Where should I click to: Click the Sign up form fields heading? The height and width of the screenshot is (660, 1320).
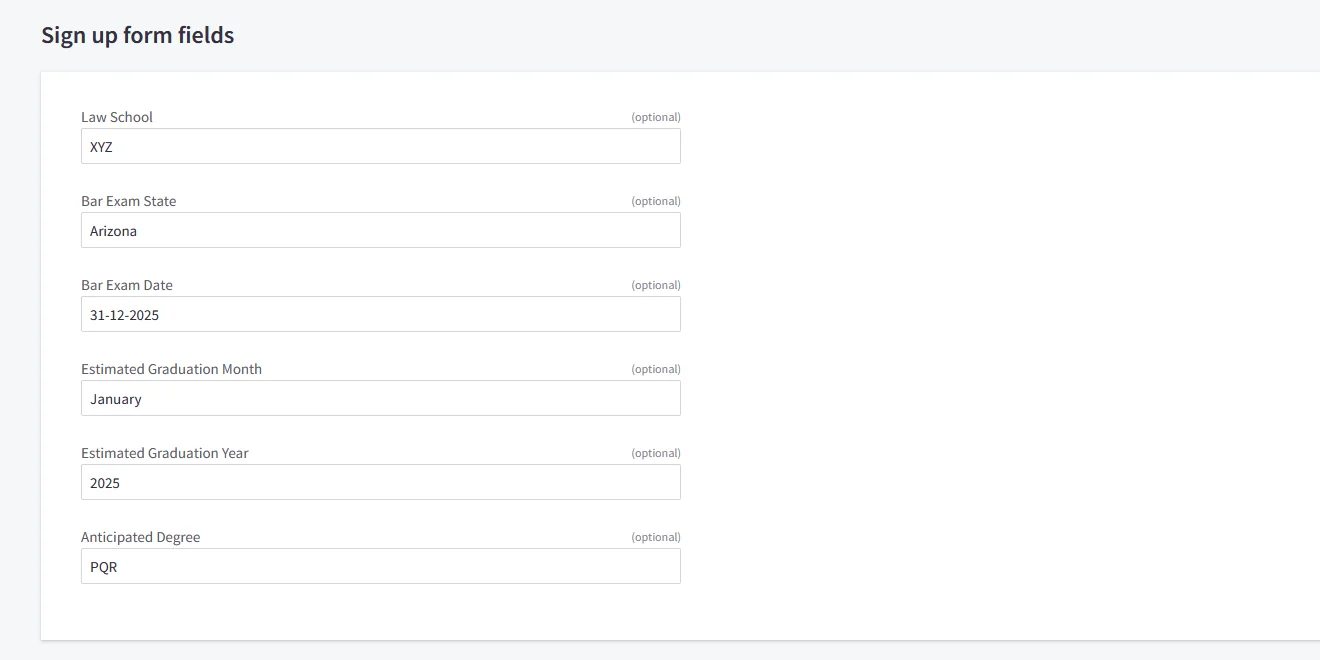pyautogui.click(x=137, y=35)
